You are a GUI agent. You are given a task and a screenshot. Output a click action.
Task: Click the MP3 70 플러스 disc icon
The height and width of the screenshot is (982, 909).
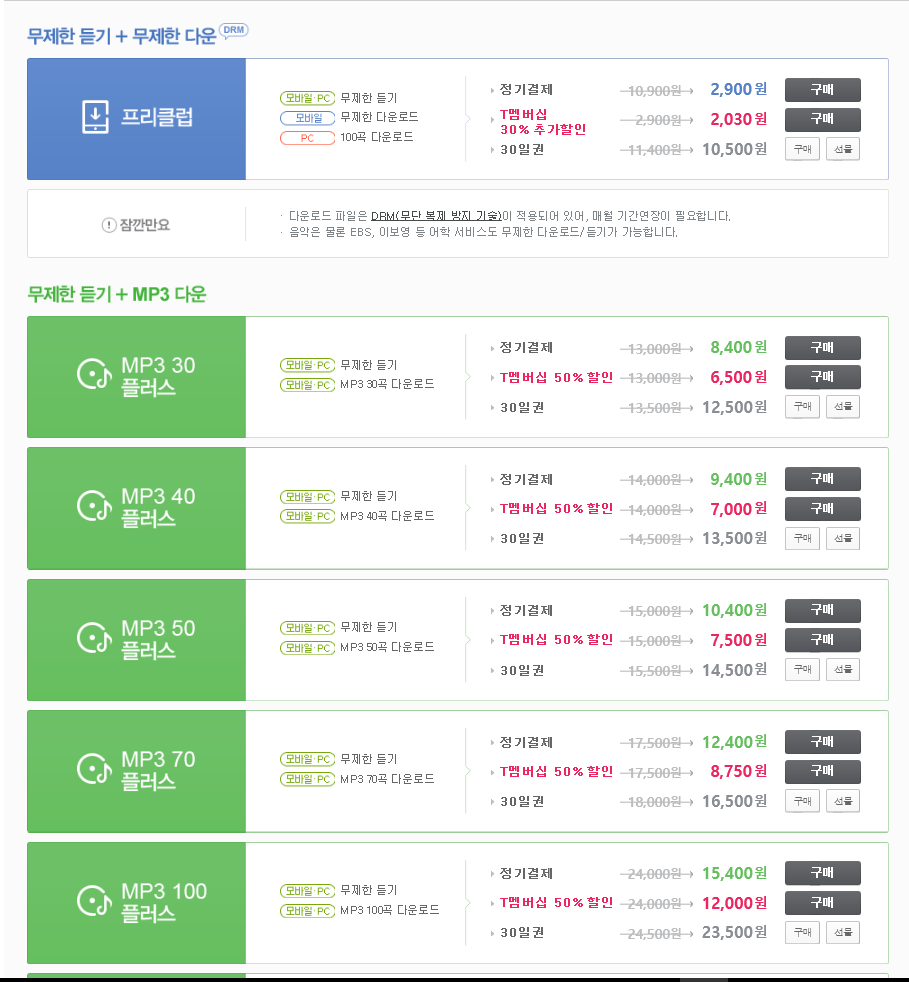[x=93, y=769]
